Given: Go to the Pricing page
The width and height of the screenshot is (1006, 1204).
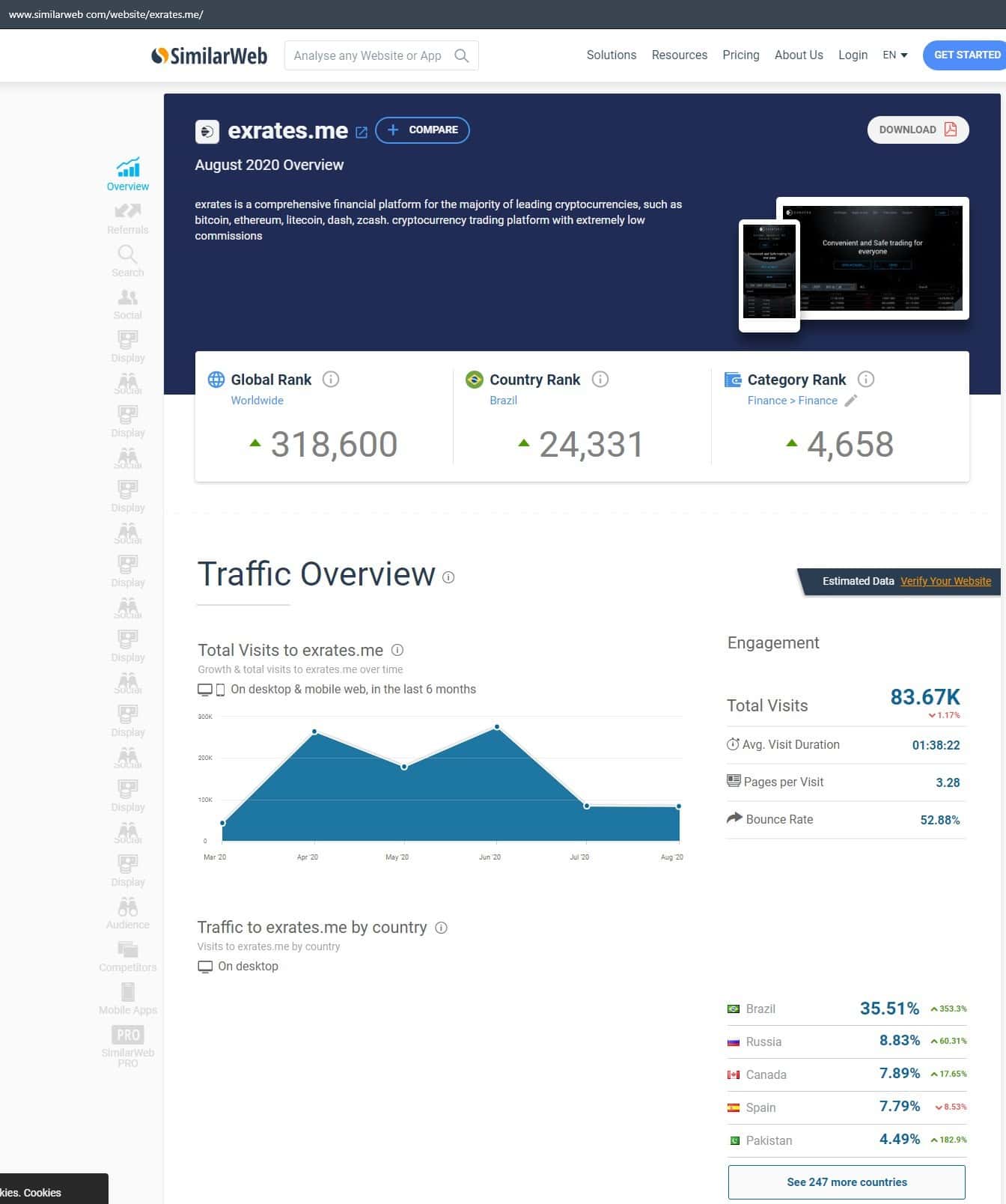Looking at the screenshot, I should click(x=741, y=55).
